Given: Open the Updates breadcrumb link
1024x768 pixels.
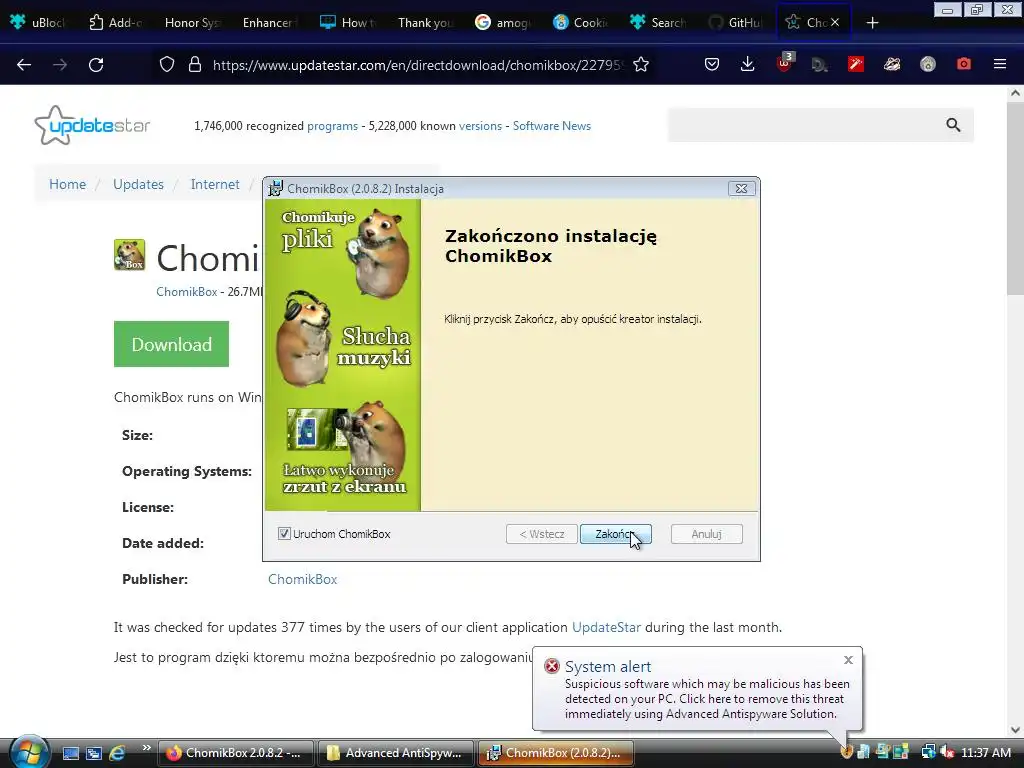Looking at the screenshot, I should (x=138, y=184).
